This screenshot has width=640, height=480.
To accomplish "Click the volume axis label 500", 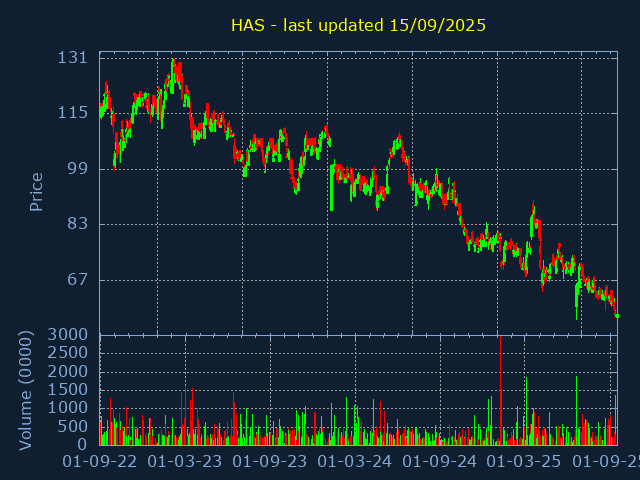I will click(x=73, y=427).
